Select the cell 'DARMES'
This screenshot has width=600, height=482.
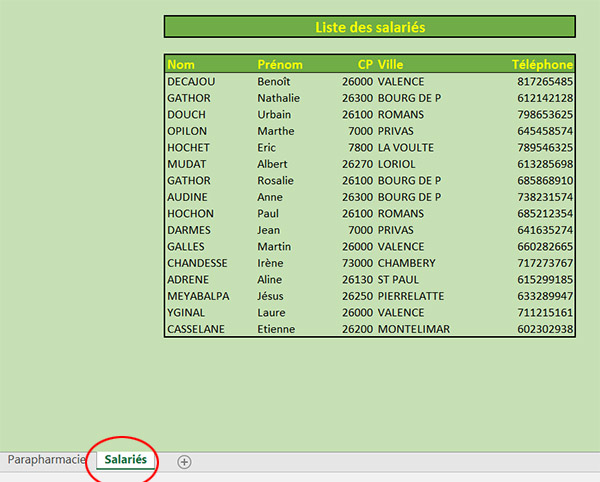point(189,230)
